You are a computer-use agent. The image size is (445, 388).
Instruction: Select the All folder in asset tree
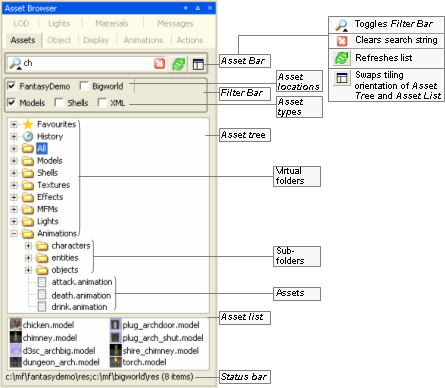[x=42, y=149]
